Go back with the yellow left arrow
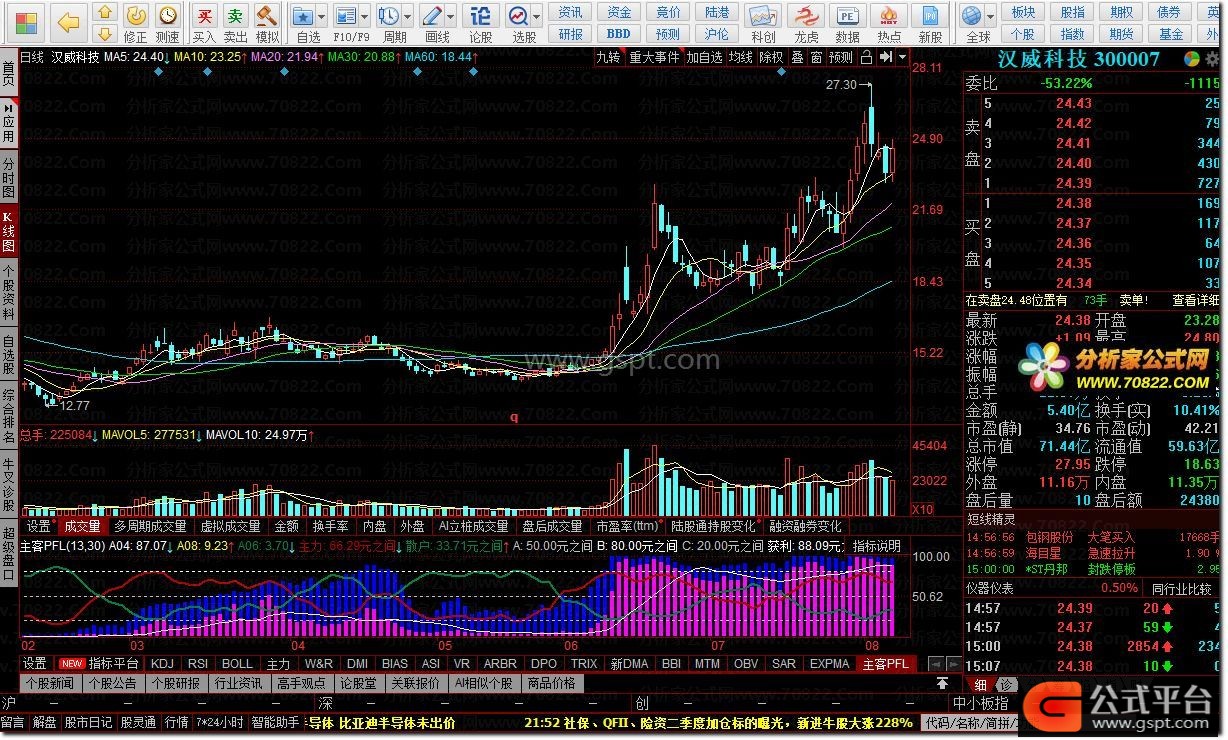 click(x=67, y=21)
